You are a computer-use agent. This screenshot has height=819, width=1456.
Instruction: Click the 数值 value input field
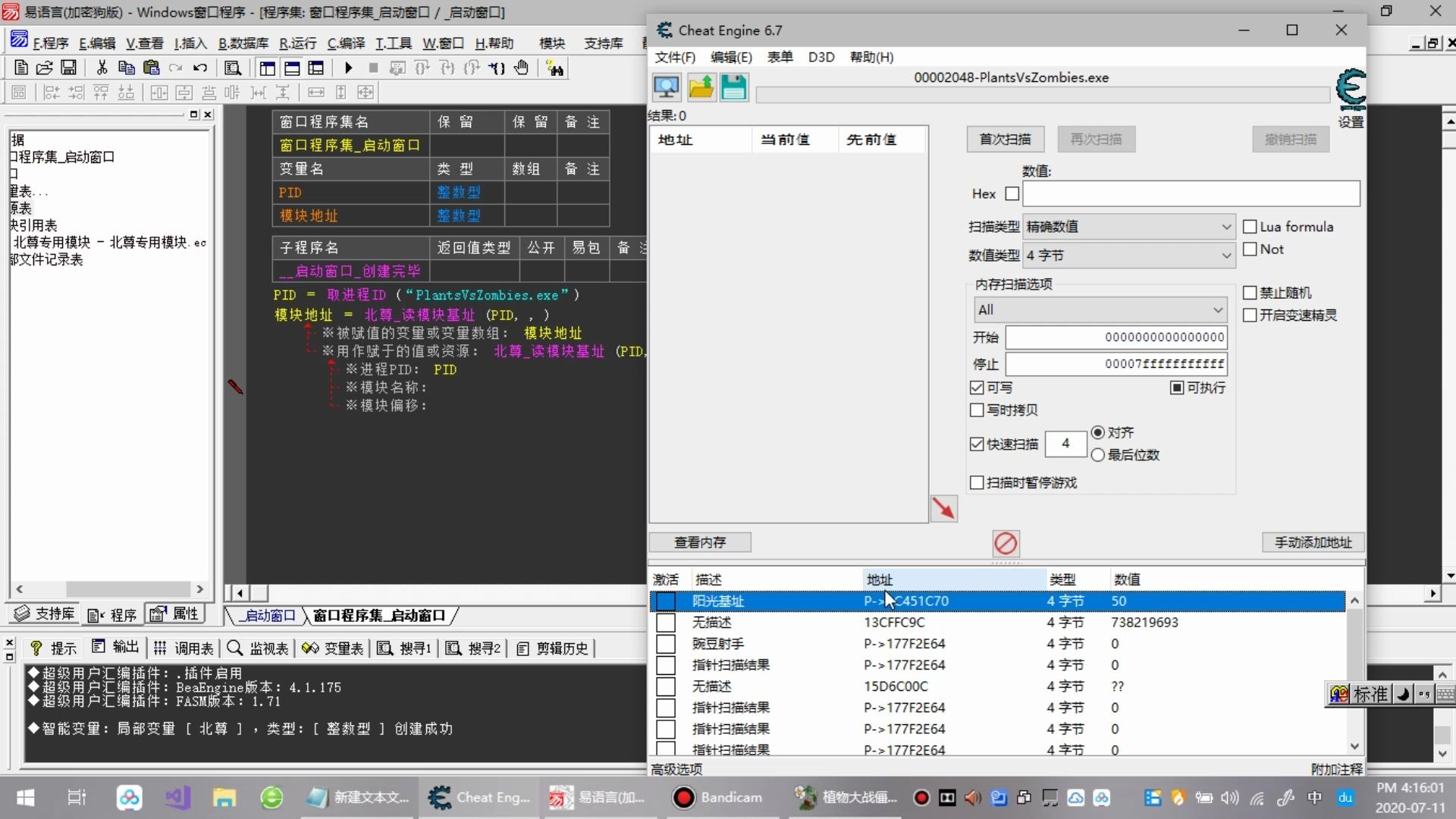point(1191,193)
